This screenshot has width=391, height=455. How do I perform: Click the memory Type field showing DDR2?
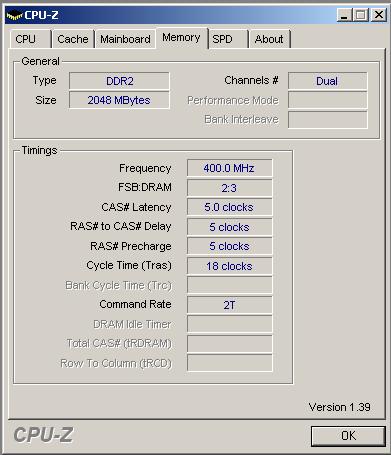[119, 81]
